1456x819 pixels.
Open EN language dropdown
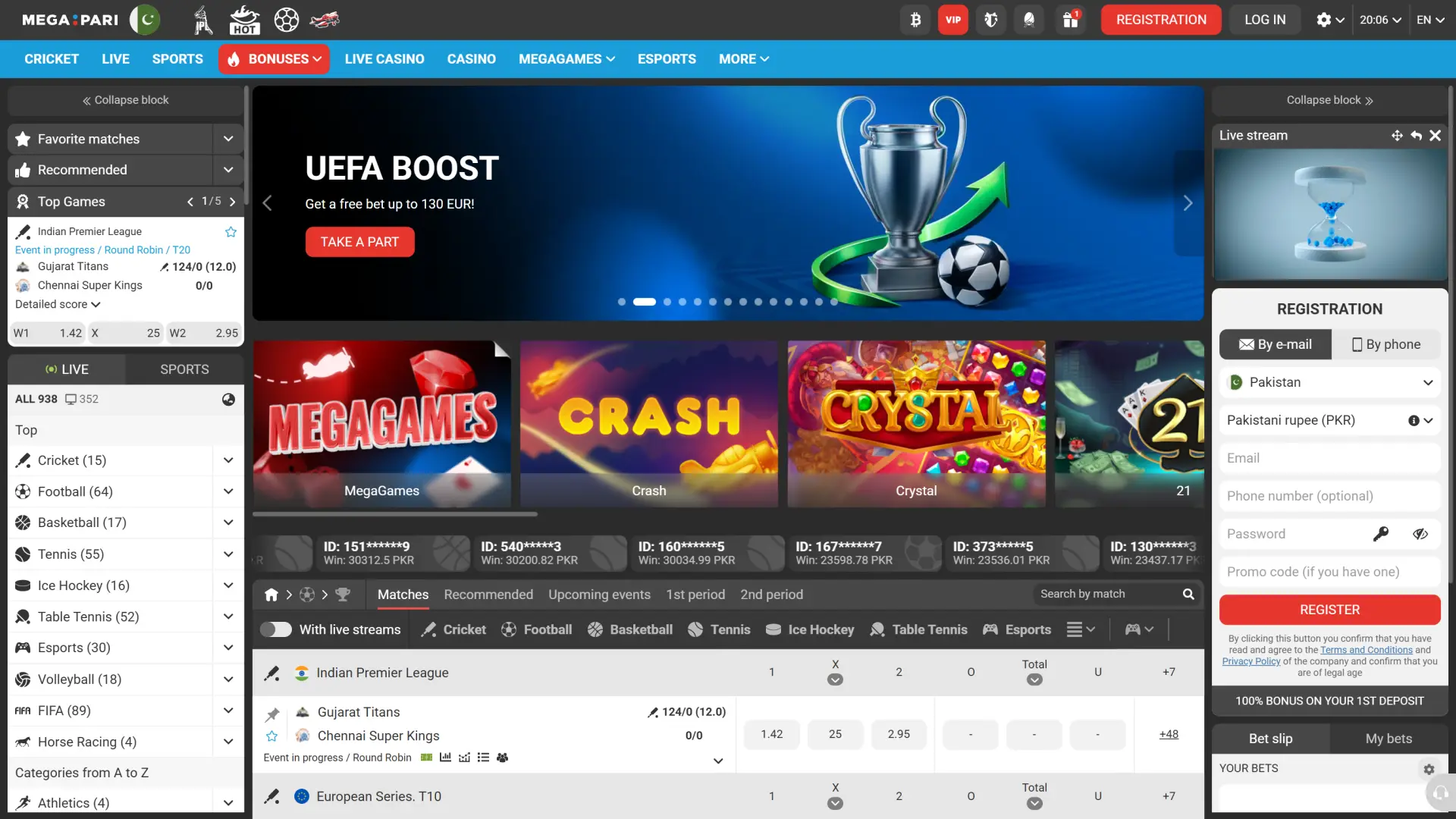pos(1430,20)
